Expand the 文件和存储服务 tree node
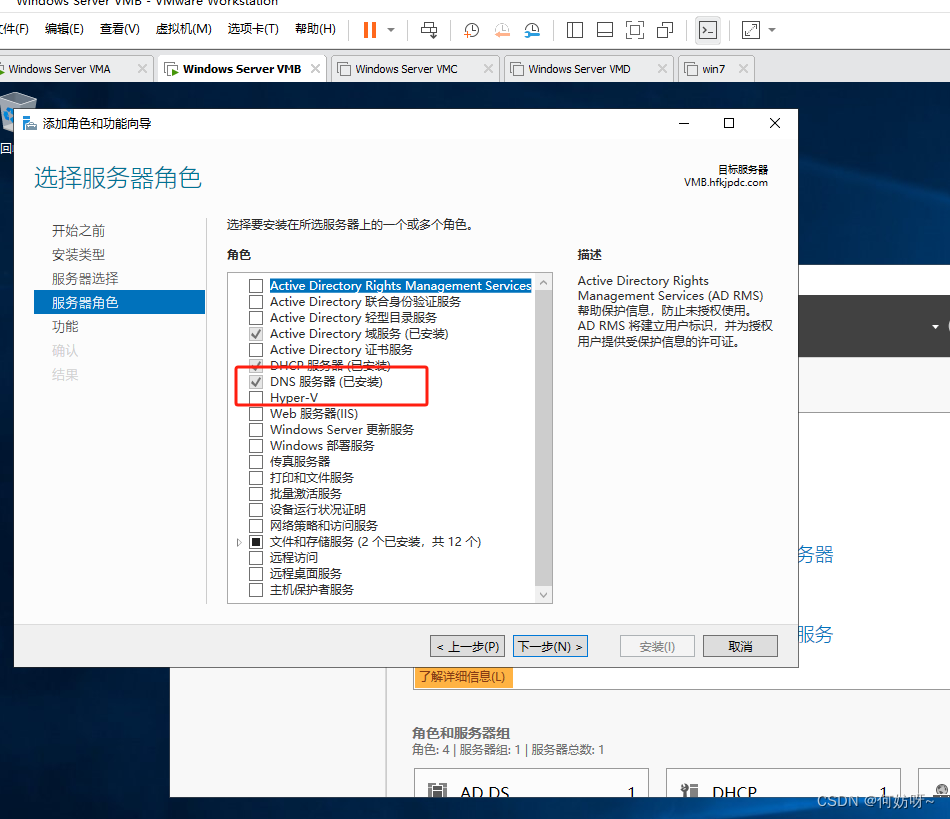Viewport: 950px width, 819px height. click(x=239, y=542)
